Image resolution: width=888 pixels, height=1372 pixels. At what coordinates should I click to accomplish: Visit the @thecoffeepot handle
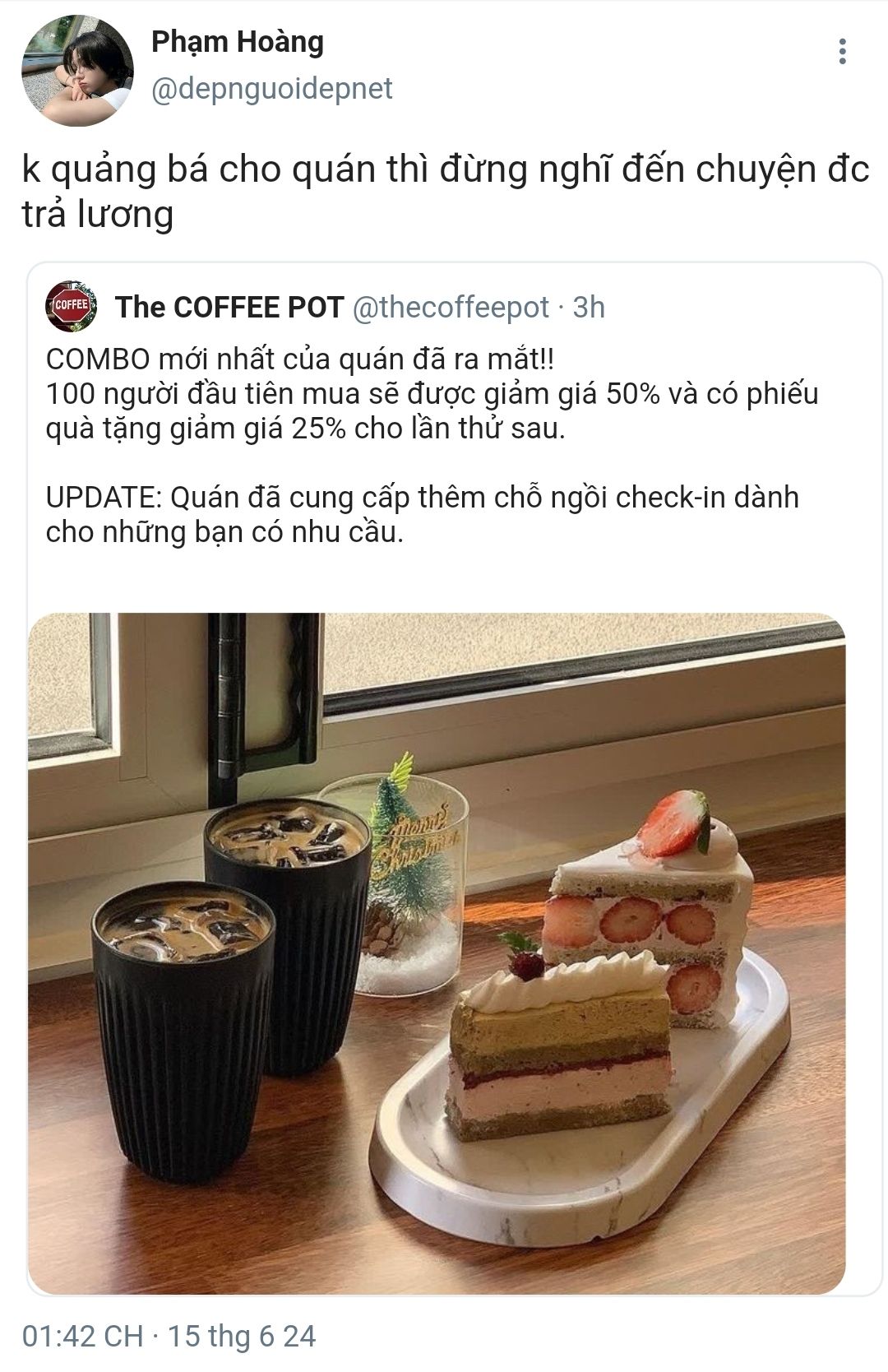[x=451, y=307]
